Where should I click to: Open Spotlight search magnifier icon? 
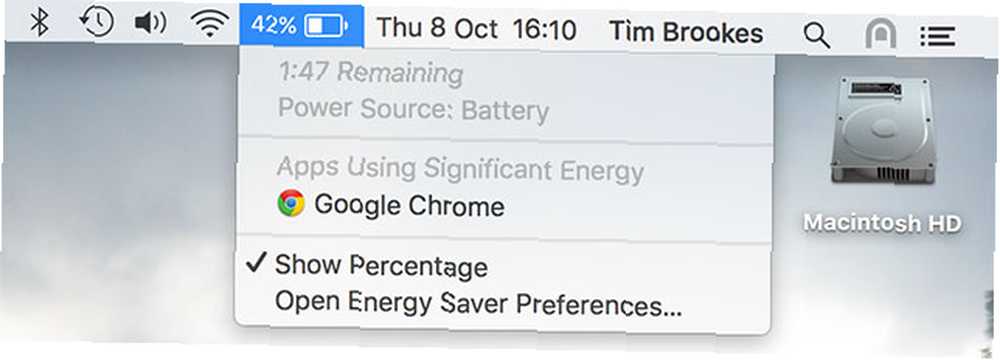[x=816, y=34]
